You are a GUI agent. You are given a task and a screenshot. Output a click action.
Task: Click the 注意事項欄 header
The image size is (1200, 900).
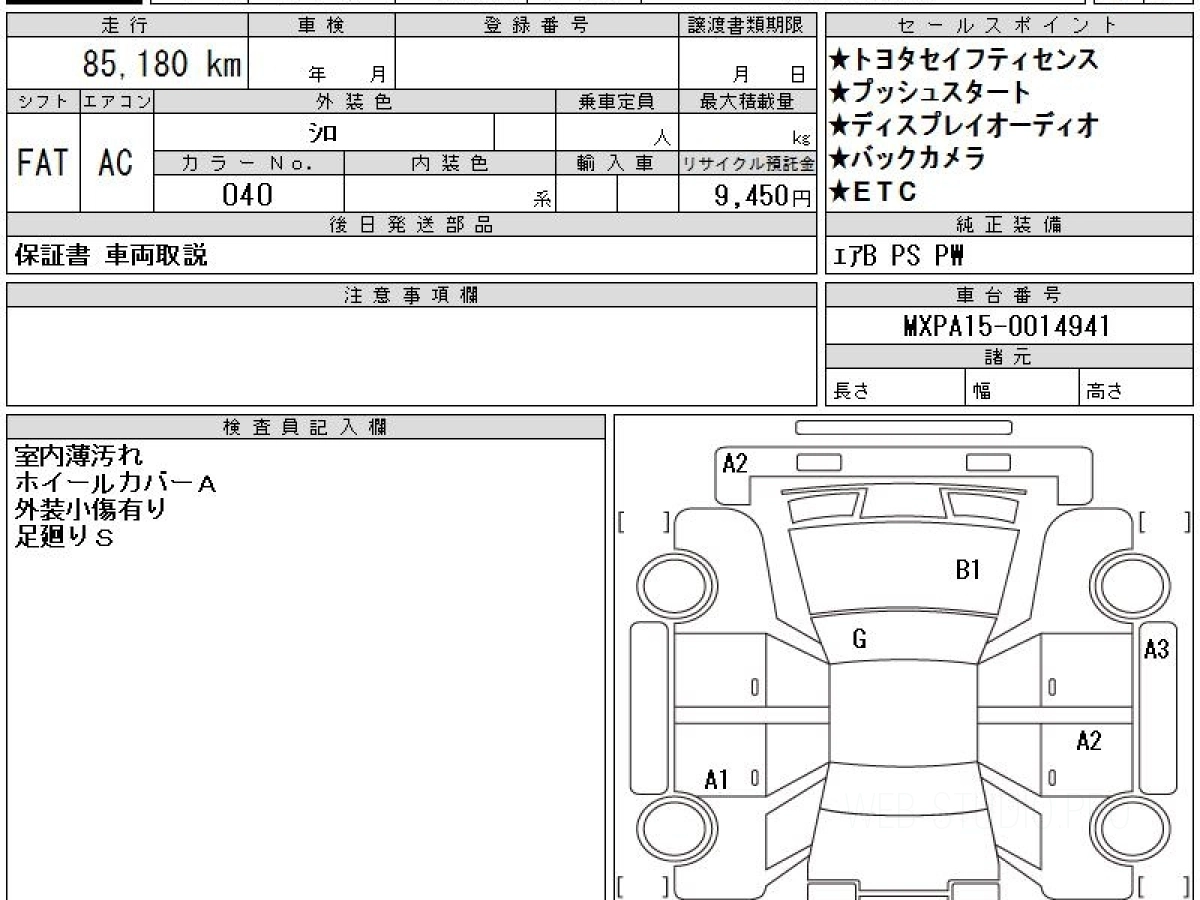tap(412, 295)
